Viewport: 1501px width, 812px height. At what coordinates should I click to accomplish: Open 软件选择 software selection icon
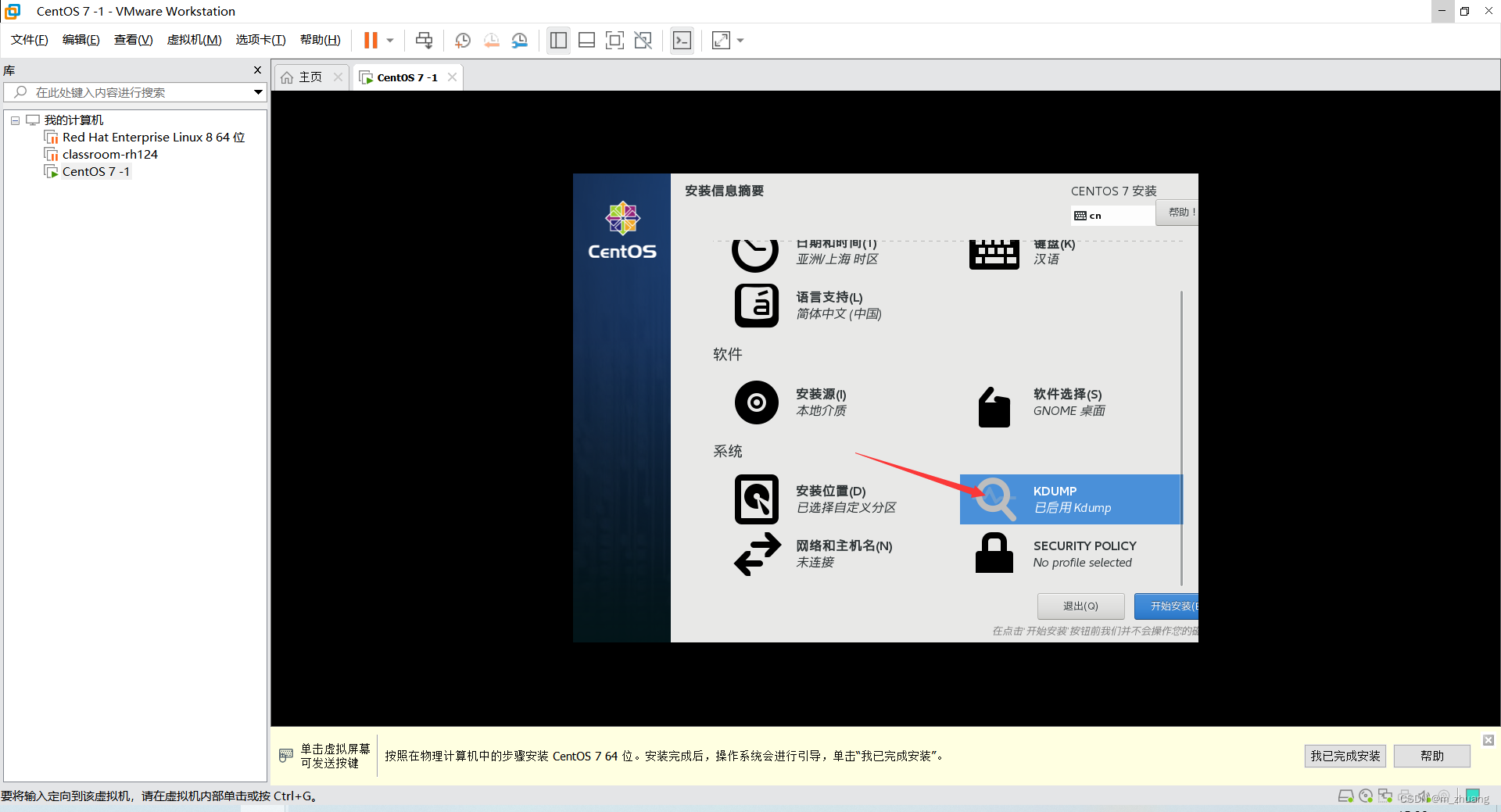coord(994,406)
